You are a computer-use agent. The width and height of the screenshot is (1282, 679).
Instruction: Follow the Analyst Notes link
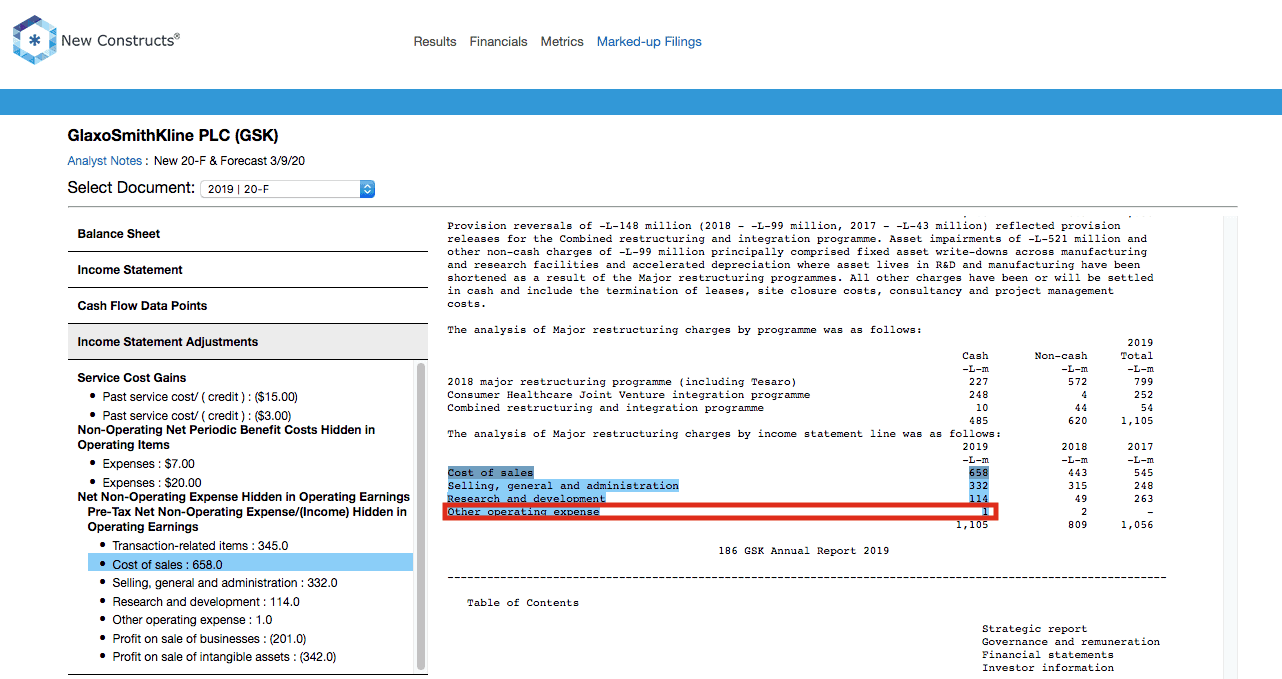(105, 161)
